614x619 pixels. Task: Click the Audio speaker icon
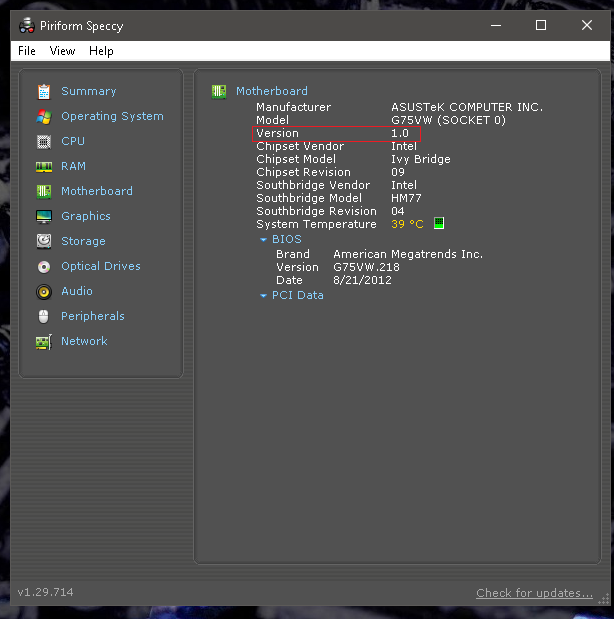44,292
